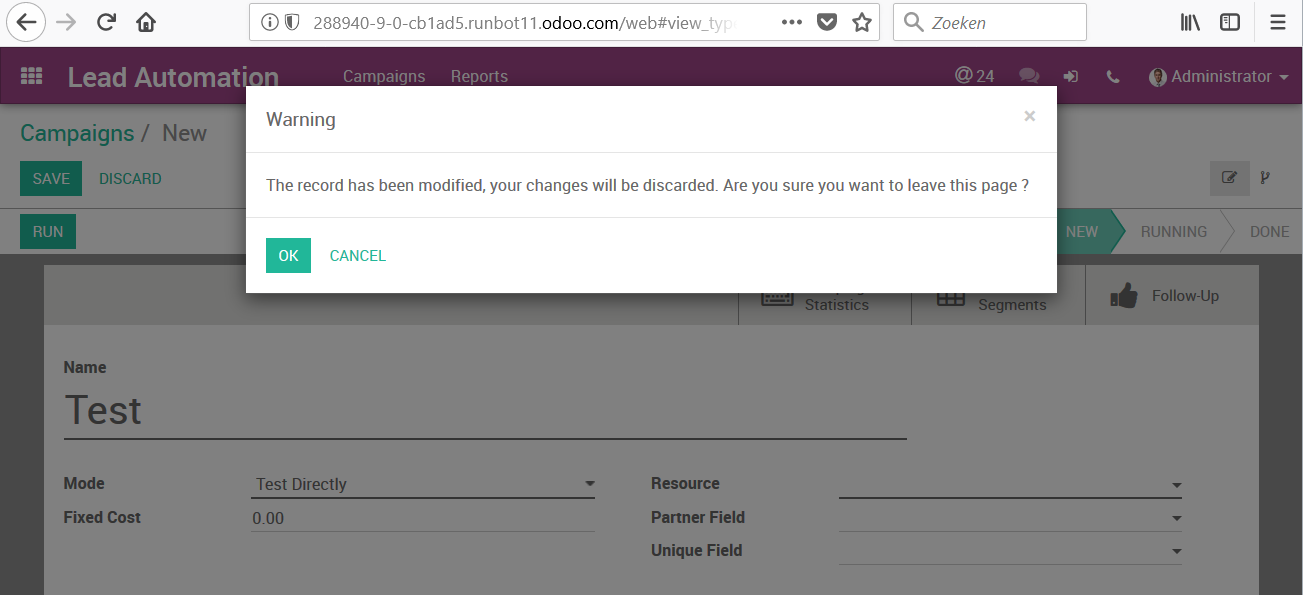Go to browser Home page icon
Screen dimensions: 1303x595
click(x=146, y=22)
